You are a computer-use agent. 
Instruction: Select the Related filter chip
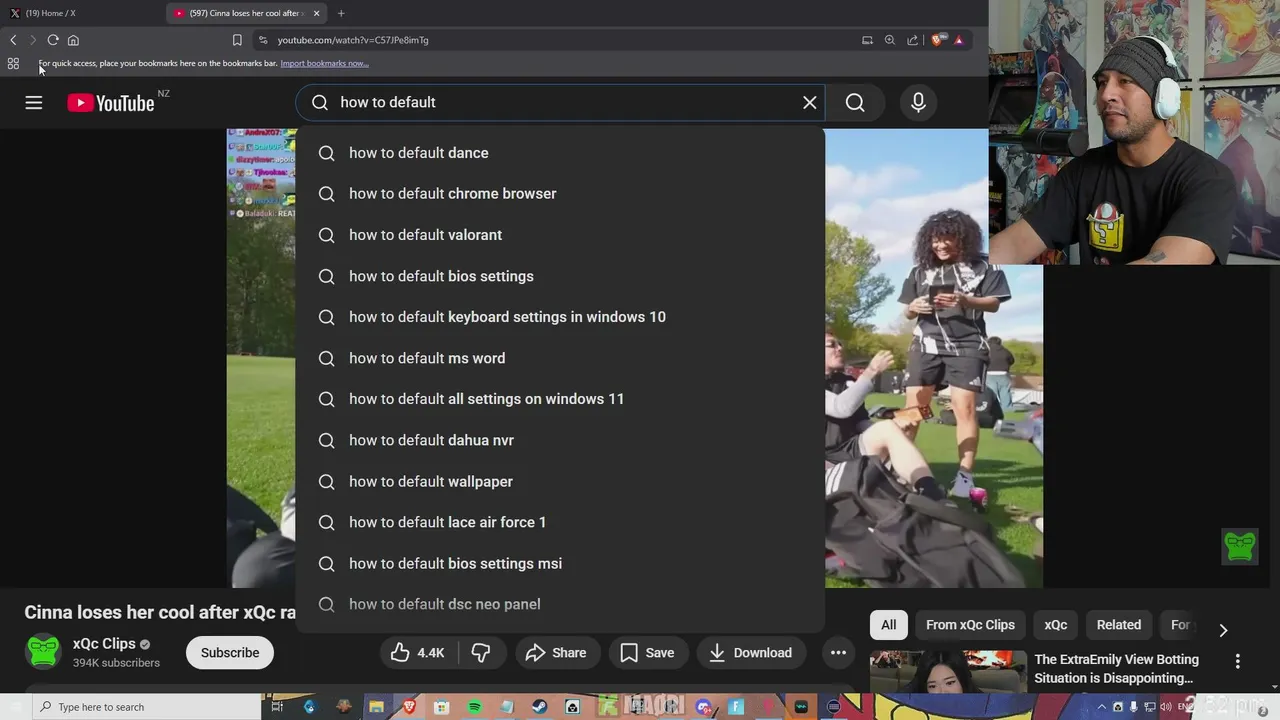(x=1118, y=625)
